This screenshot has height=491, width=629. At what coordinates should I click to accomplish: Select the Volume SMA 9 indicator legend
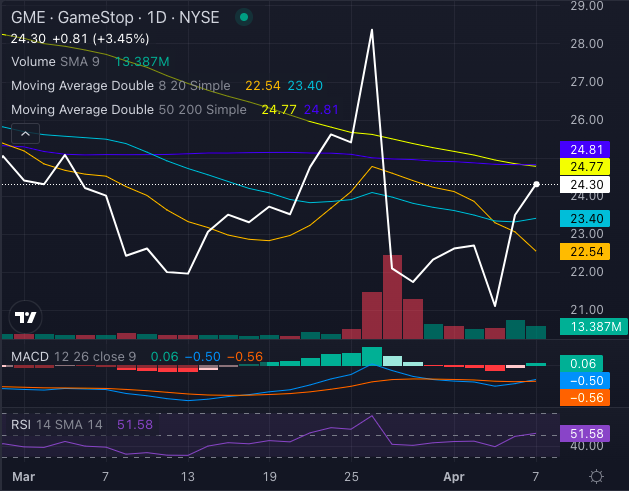click(x=58, y=62)
